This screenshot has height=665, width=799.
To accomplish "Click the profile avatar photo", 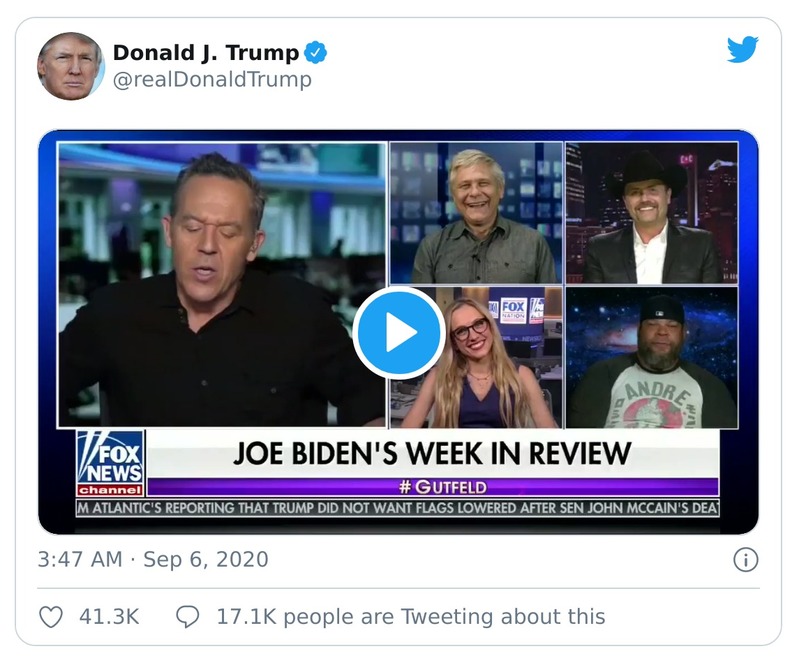I will pyautogui.click(x=71, y=66).
